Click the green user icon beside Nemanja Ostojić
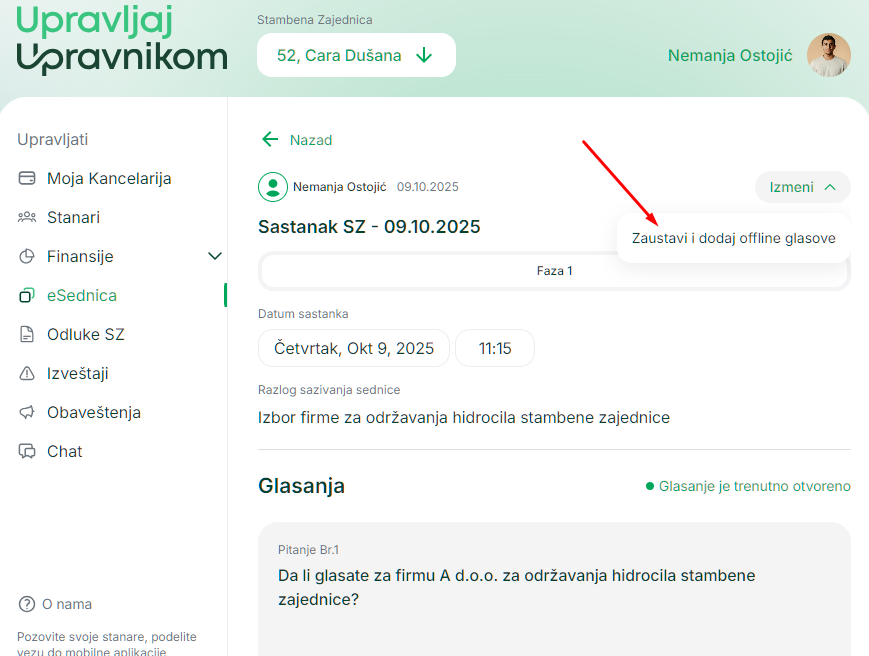This screenshot has width=869, height=656. click(271, 186)
